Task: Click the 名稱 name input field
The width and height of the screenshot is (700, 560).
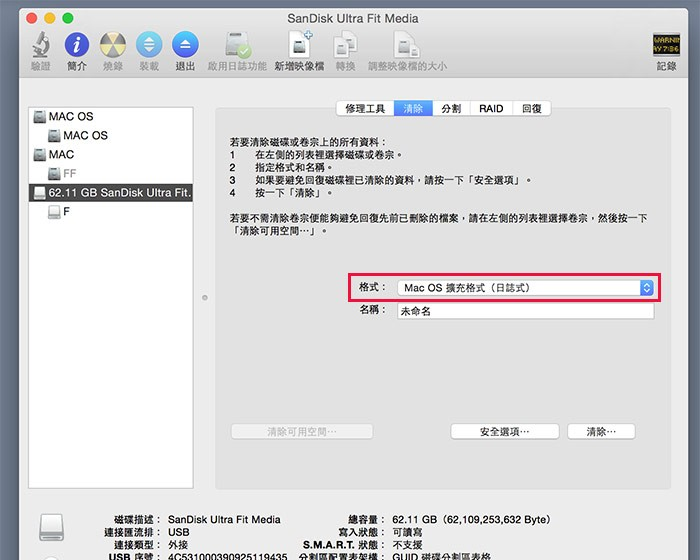Action: coord(525,311)
